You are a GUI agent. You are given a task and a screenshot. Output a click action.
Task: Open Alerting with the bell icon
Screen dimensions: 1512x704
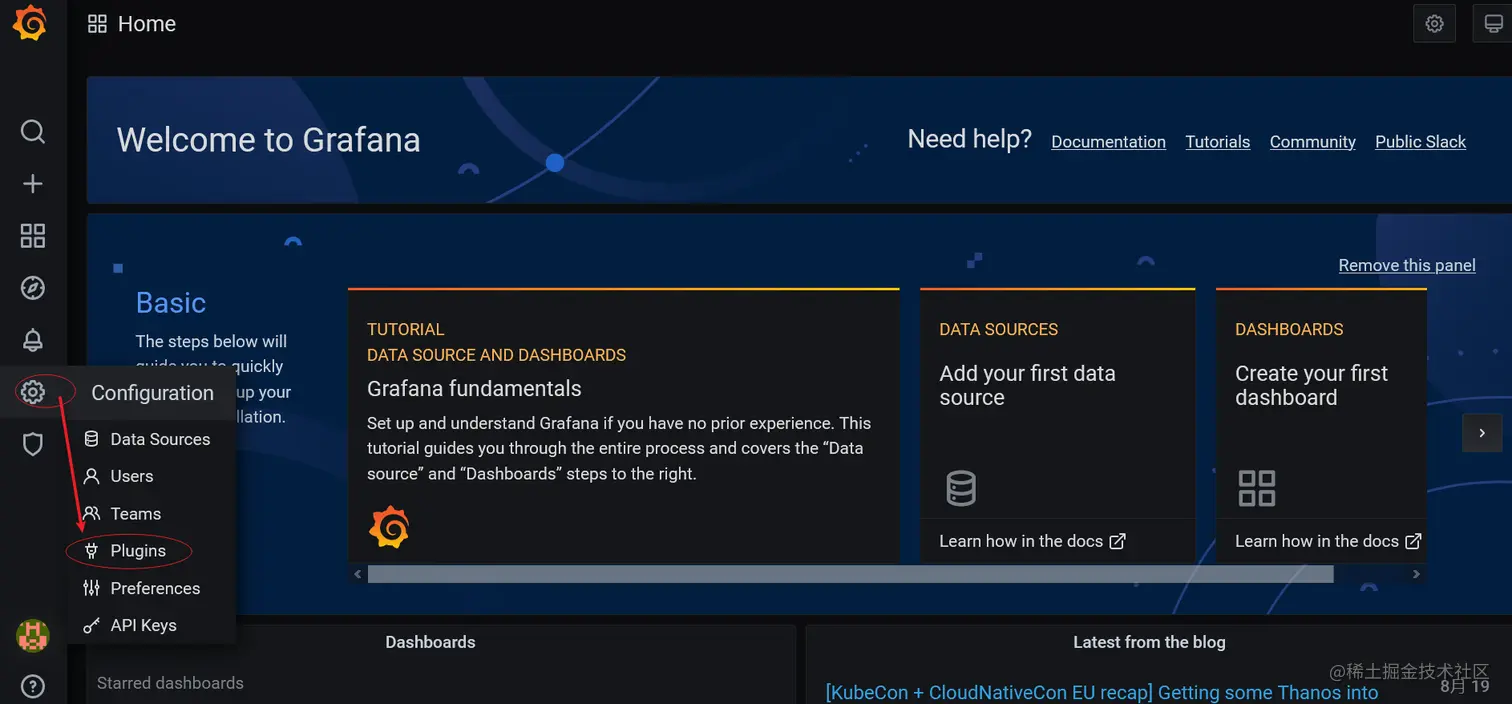click(x=32, y=339)
